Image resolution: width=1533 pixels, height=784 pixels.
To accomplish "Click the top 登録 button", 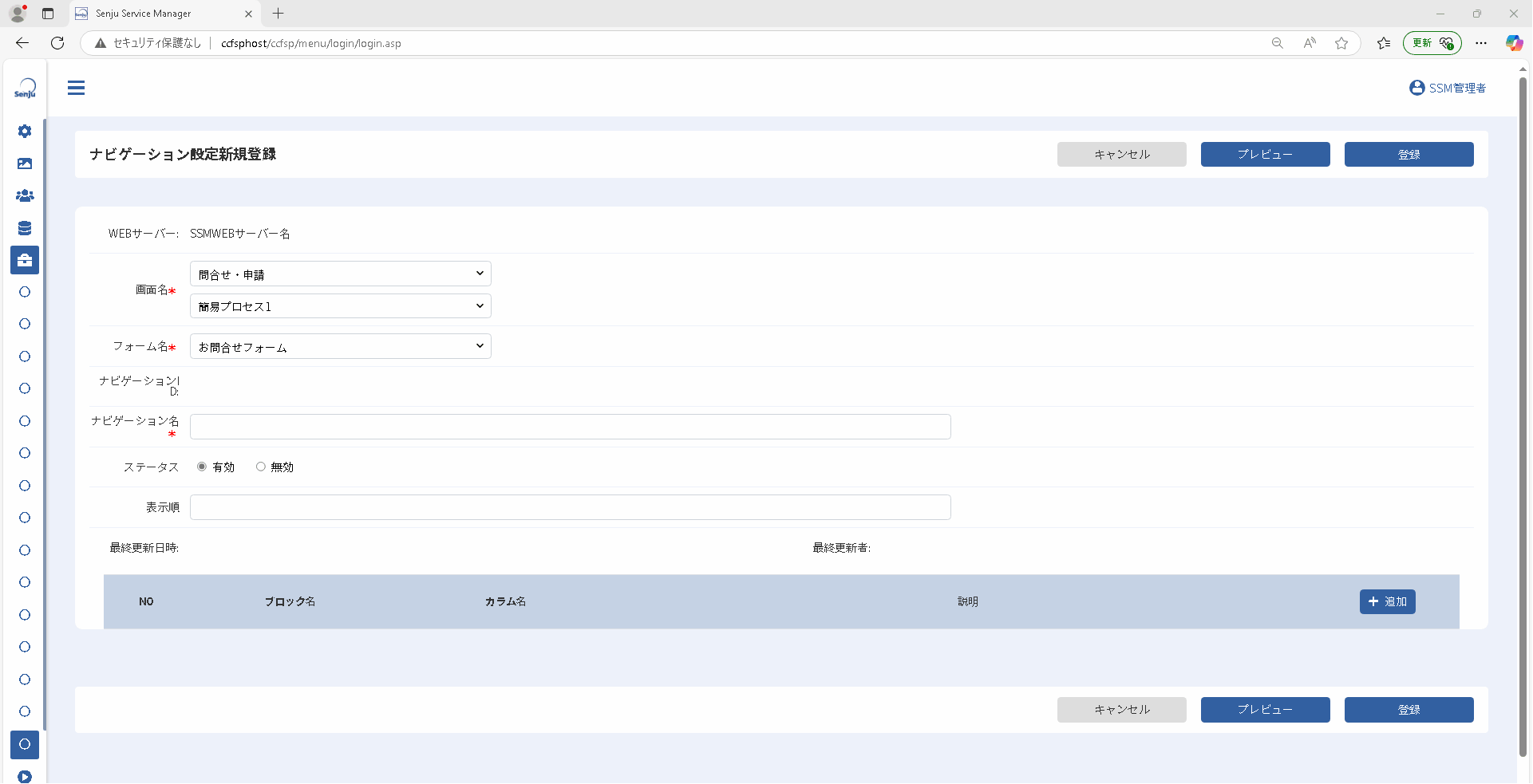I will [x=1409, y=154].
